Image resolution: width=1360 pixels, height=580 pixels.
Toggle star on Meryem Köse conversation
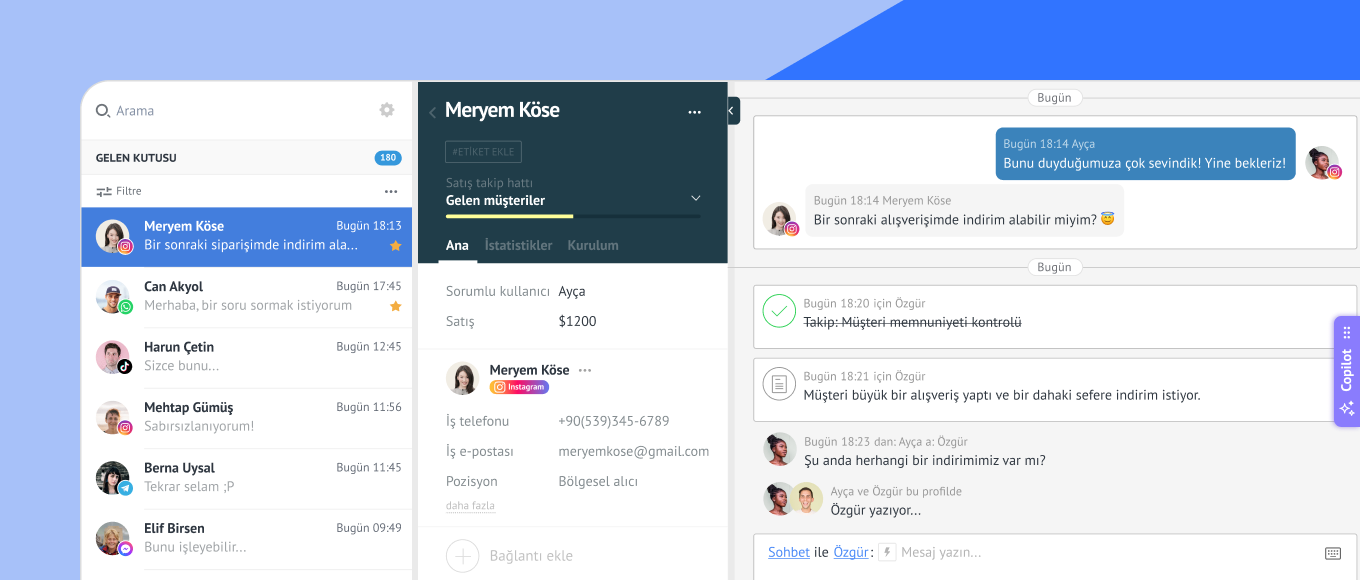395,246
